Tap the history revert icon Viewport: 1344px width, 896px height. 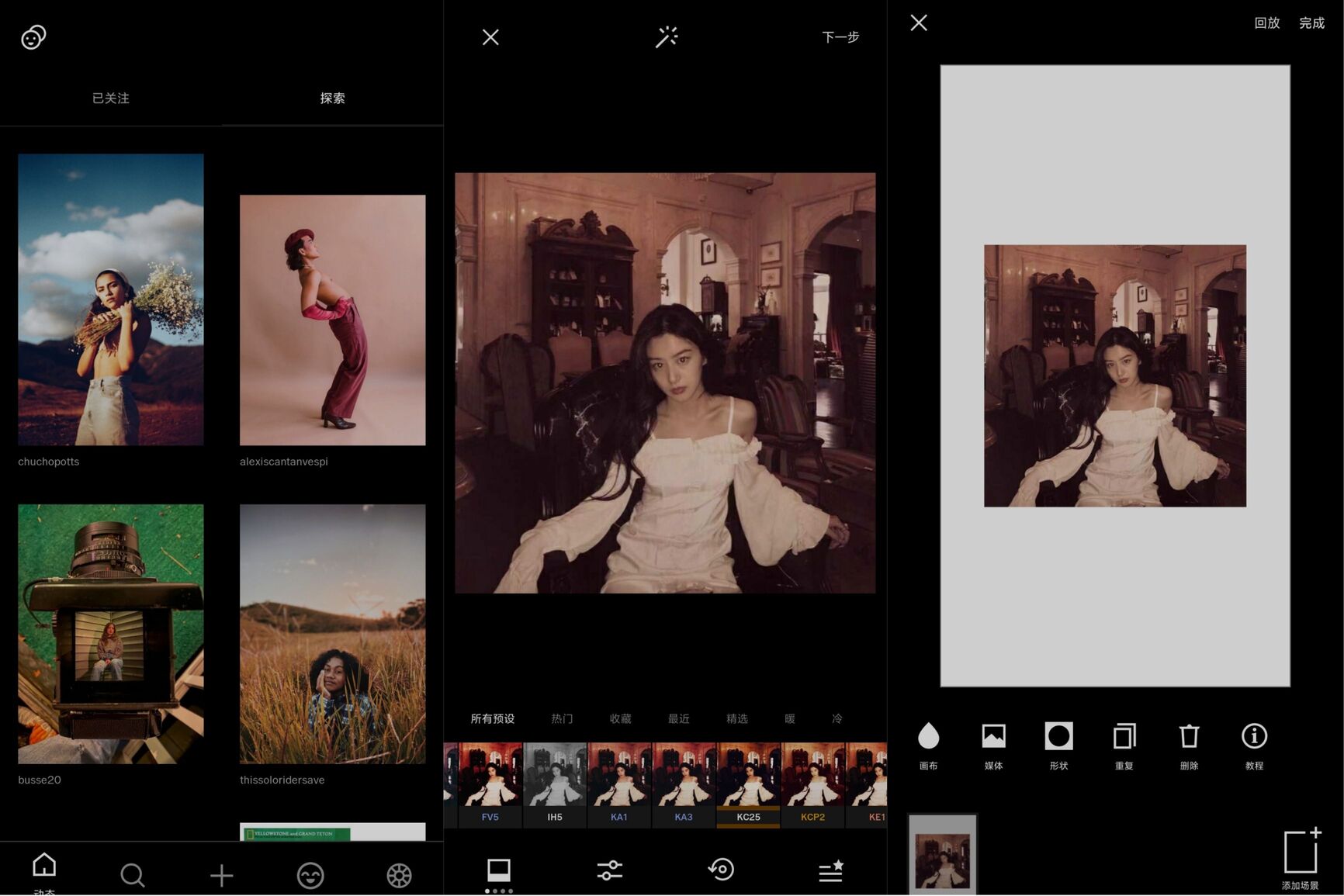(x=721, y=869)
